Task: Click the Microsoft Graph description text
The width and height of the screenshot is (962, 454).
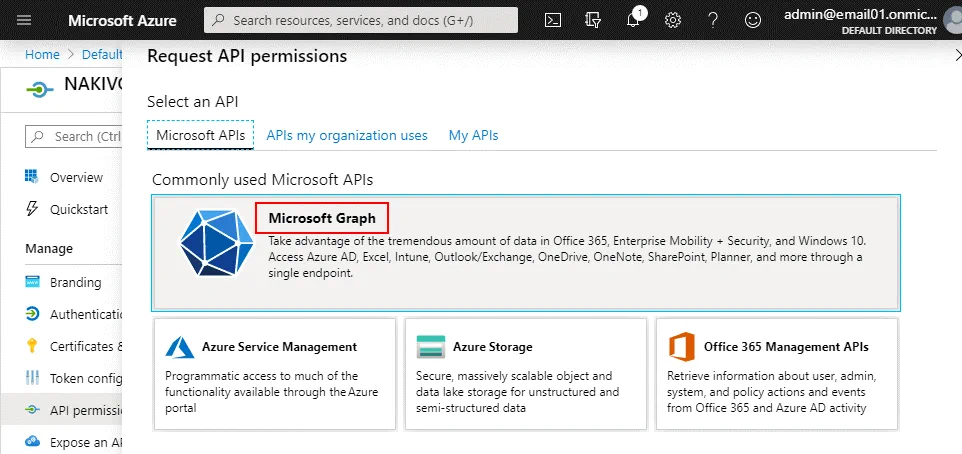Action: [x=567, y=257]
